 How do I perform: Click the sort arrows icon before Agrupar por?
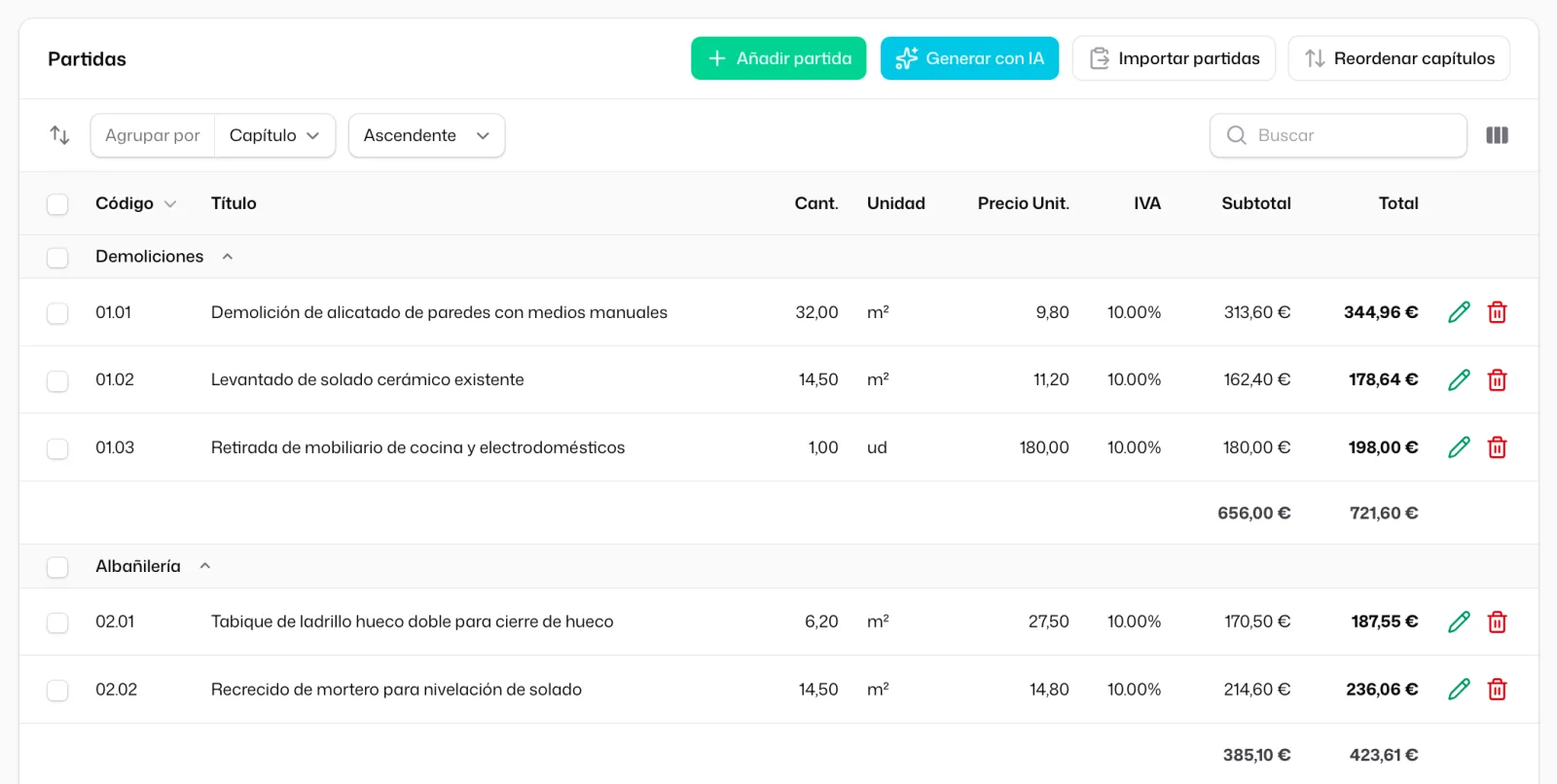[59, 135]
